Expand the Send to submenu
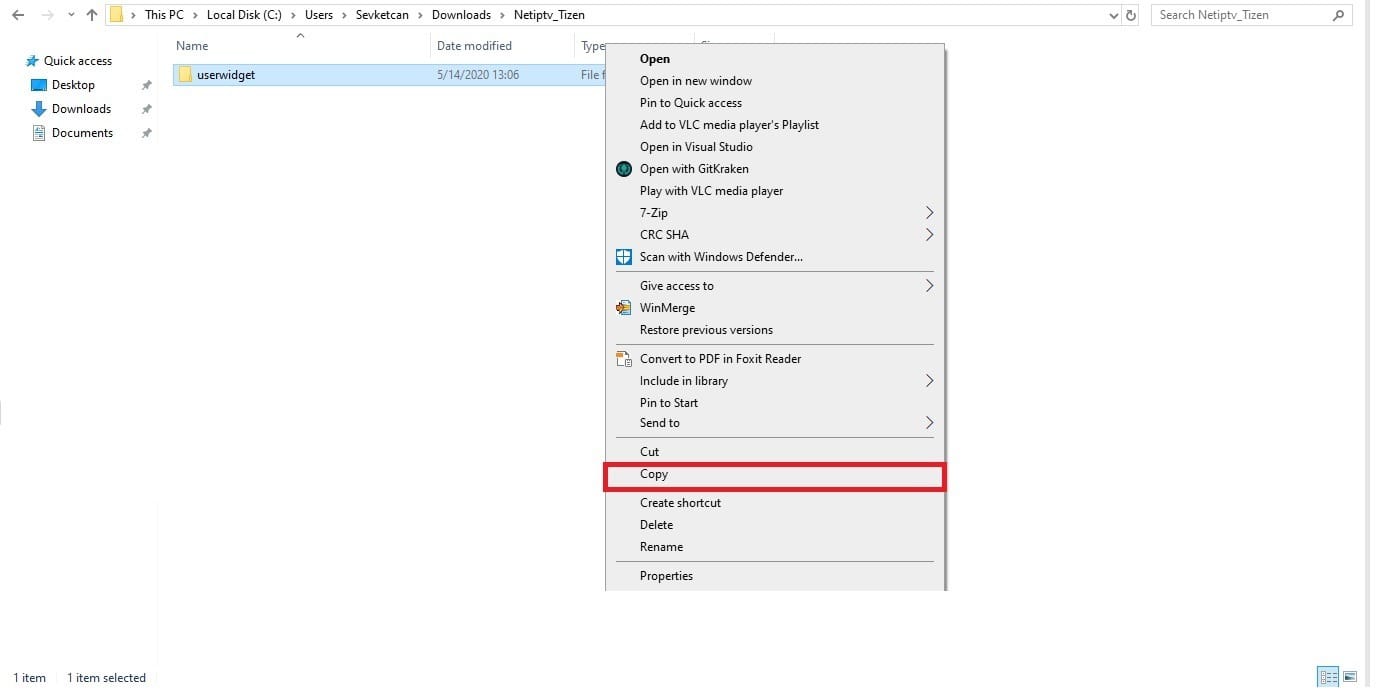Viewport: 1379px width, 692px height. coord(929,423)
